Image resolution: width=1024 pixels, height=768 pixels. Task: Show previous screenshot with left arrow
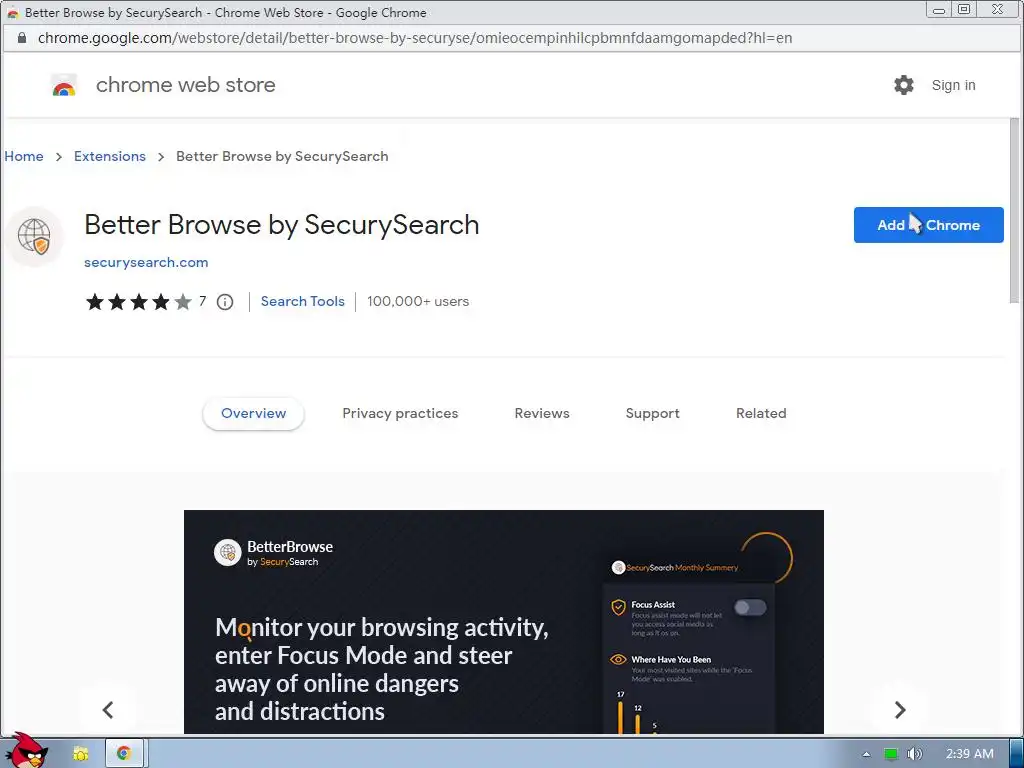(x=108, y=710)
